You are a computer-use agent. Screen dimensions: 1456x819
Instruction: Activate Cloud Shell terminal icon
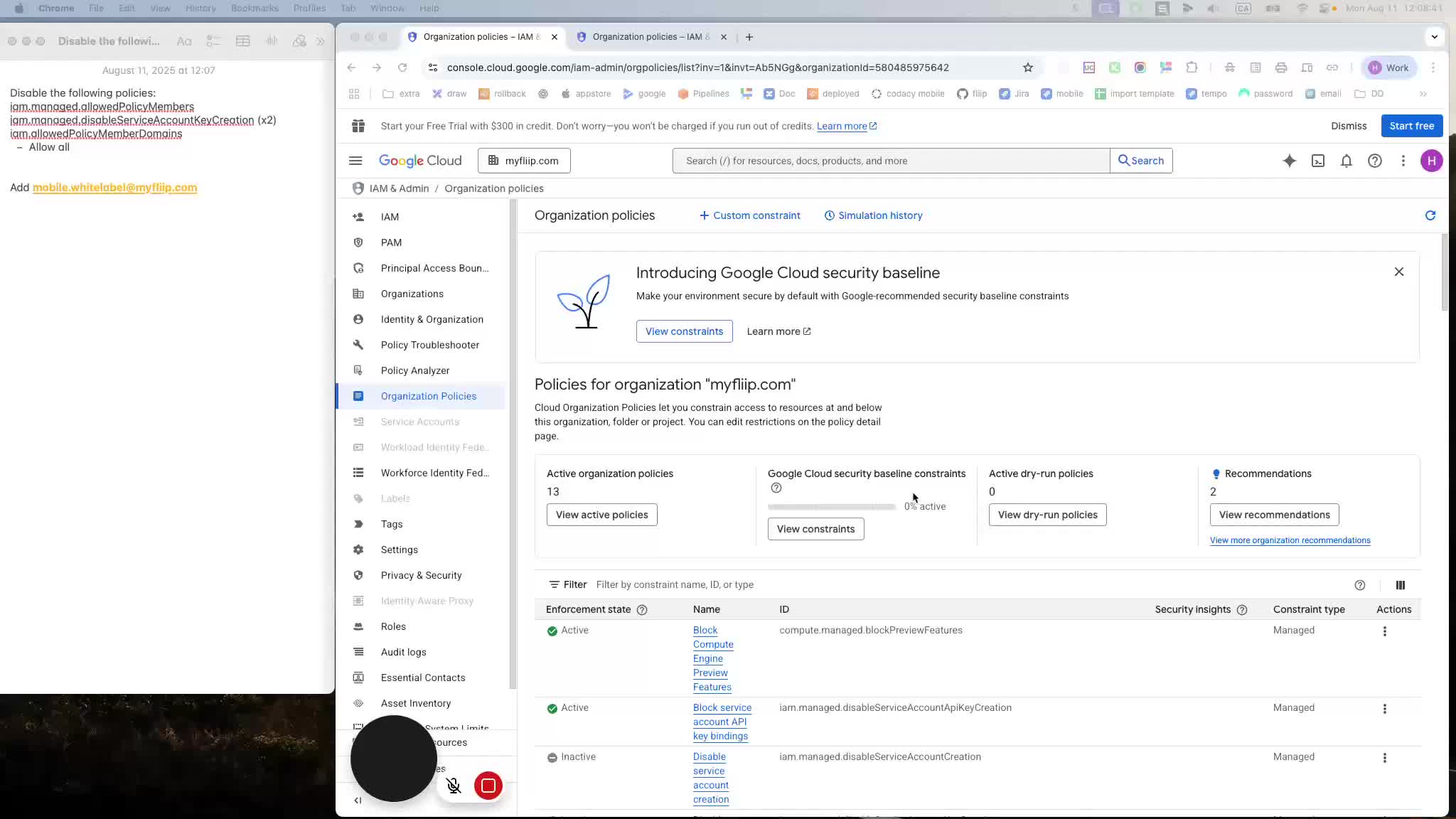click(1318, 161)
